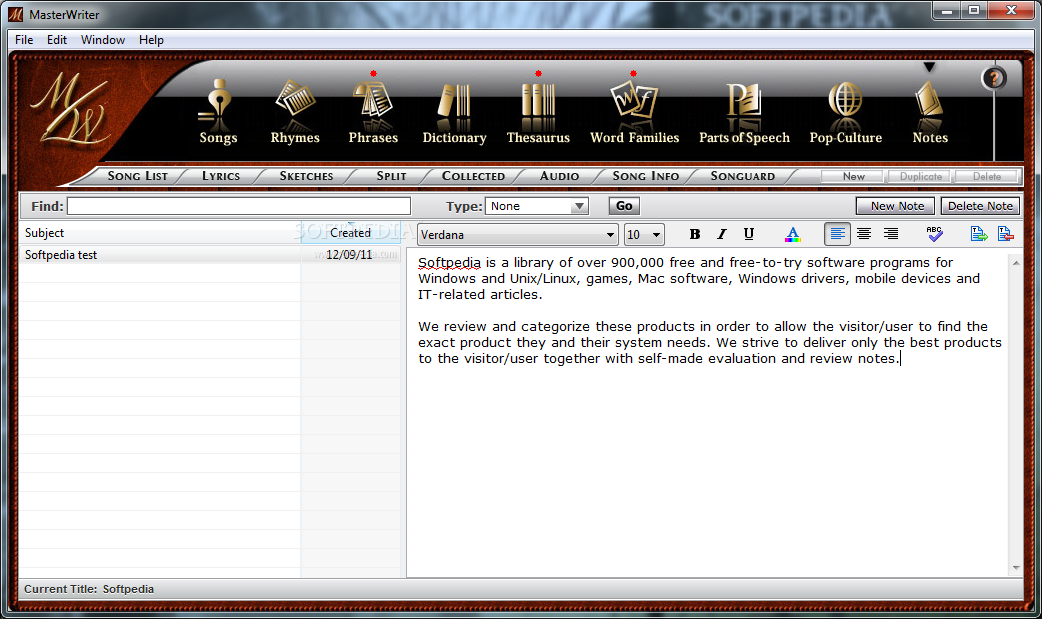Click the red arrow document icon
Screen dimensions: 1042x619
[x=1005, y=234]
